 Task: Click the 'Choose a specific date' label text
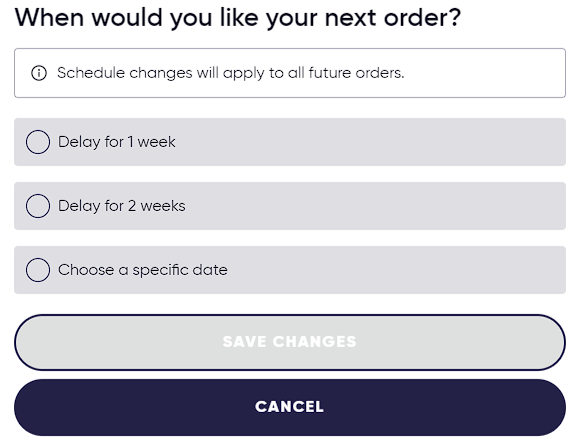[143, 270]
